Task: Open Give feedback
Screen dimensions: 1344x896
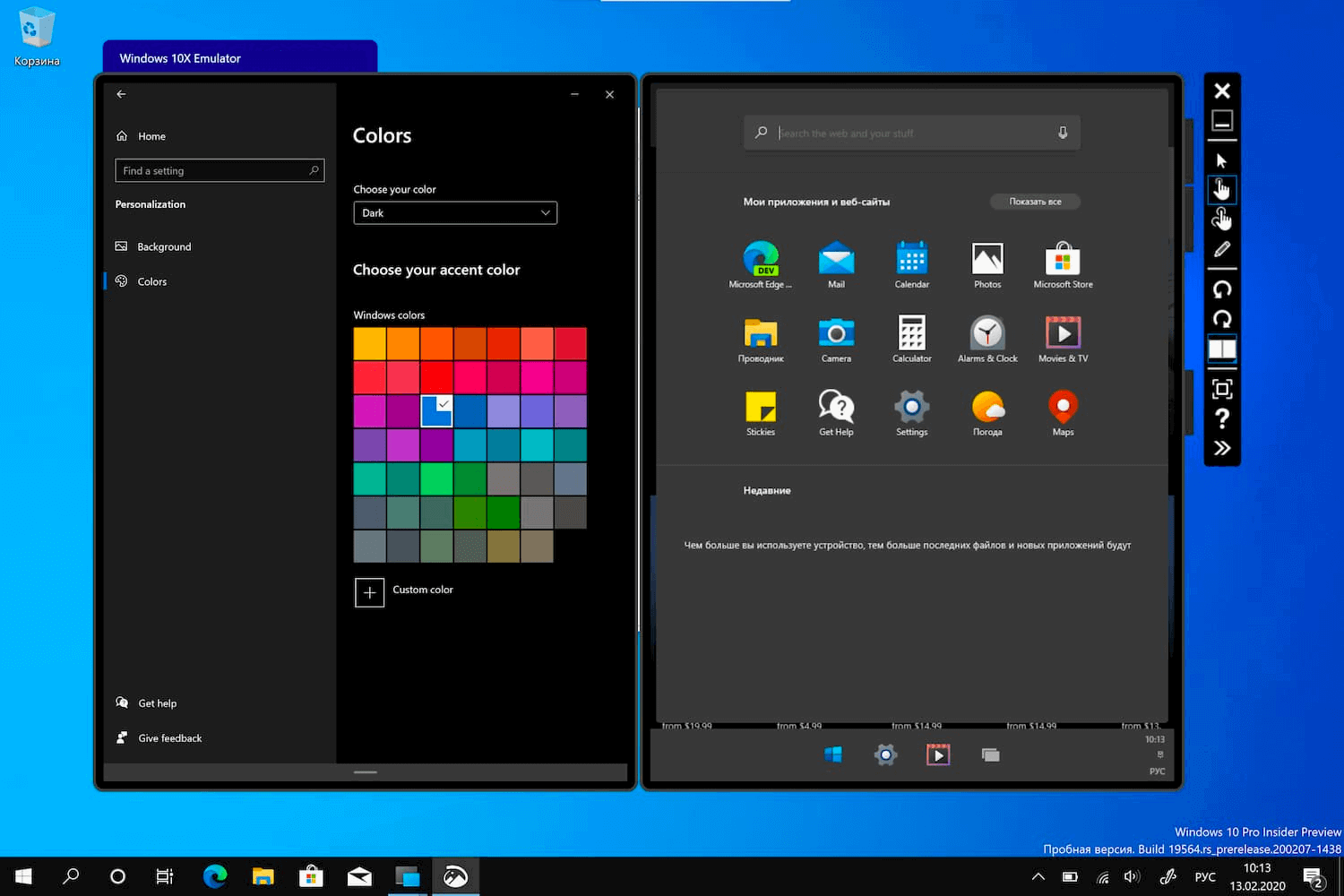Action: pyautogui.click(x=168, y=737)
